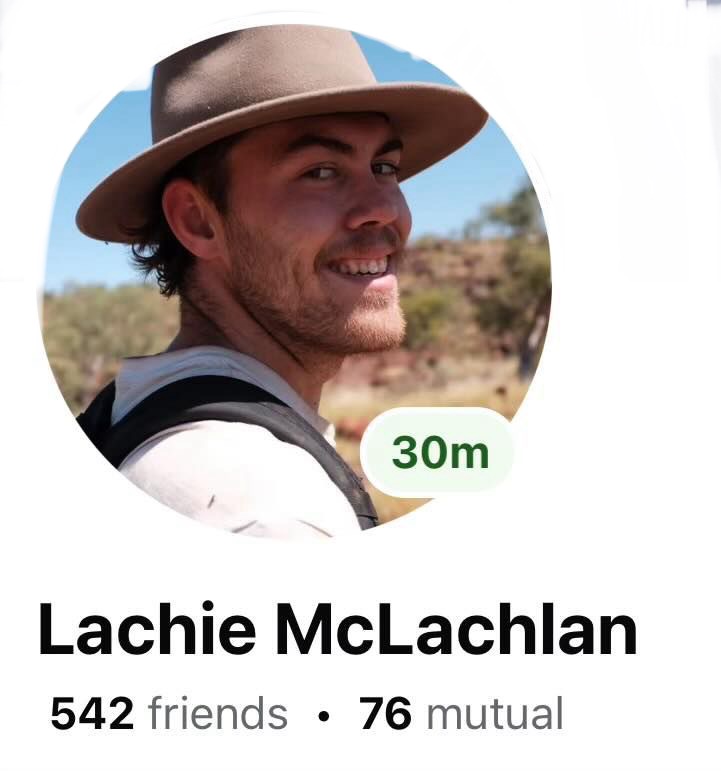Select the first name Lachie

pyautogui.click(x=148, y=630)
